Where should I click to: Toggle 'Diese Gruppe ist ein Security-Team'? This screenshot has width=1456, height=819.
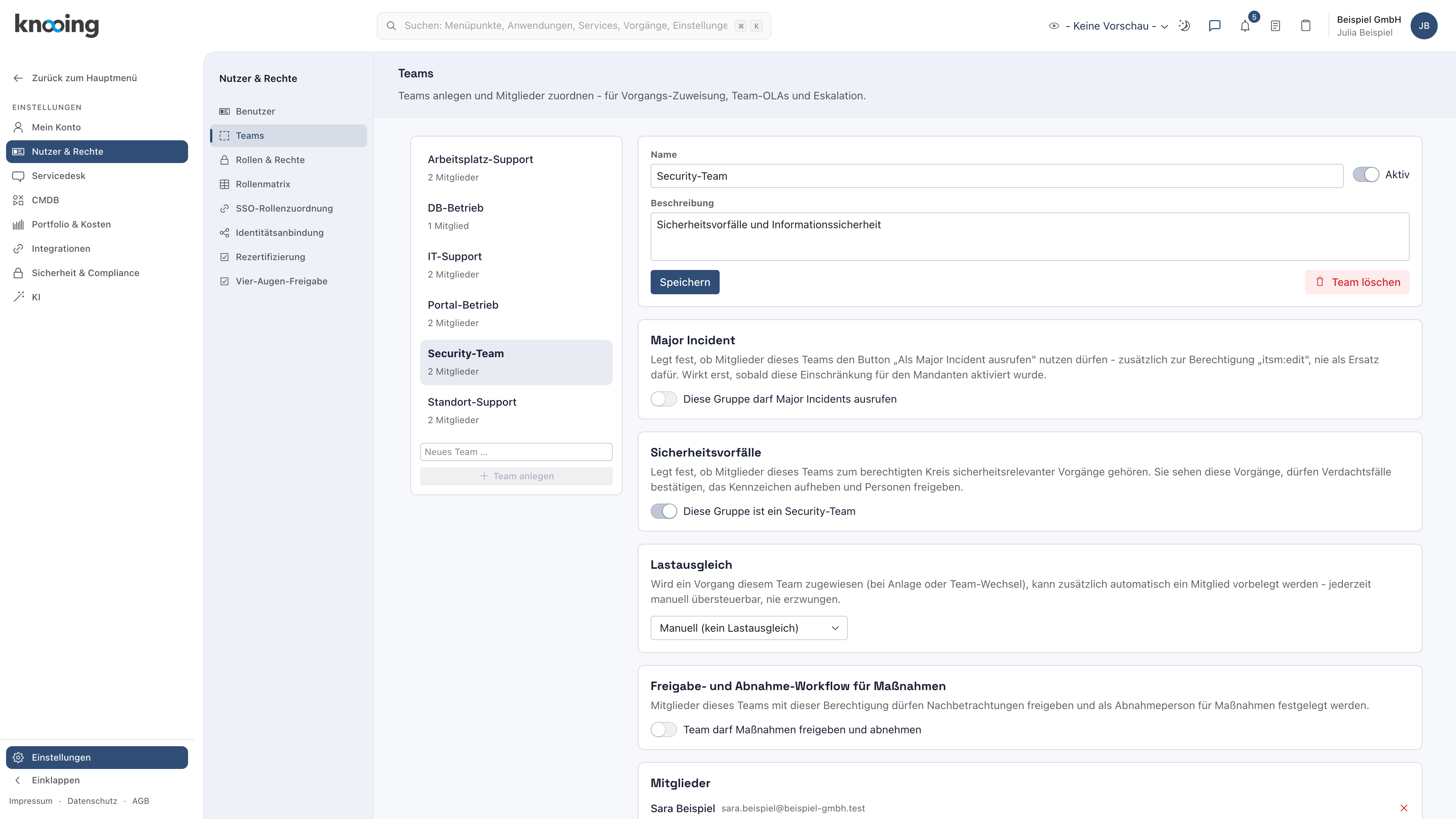(x=664, y=511)
